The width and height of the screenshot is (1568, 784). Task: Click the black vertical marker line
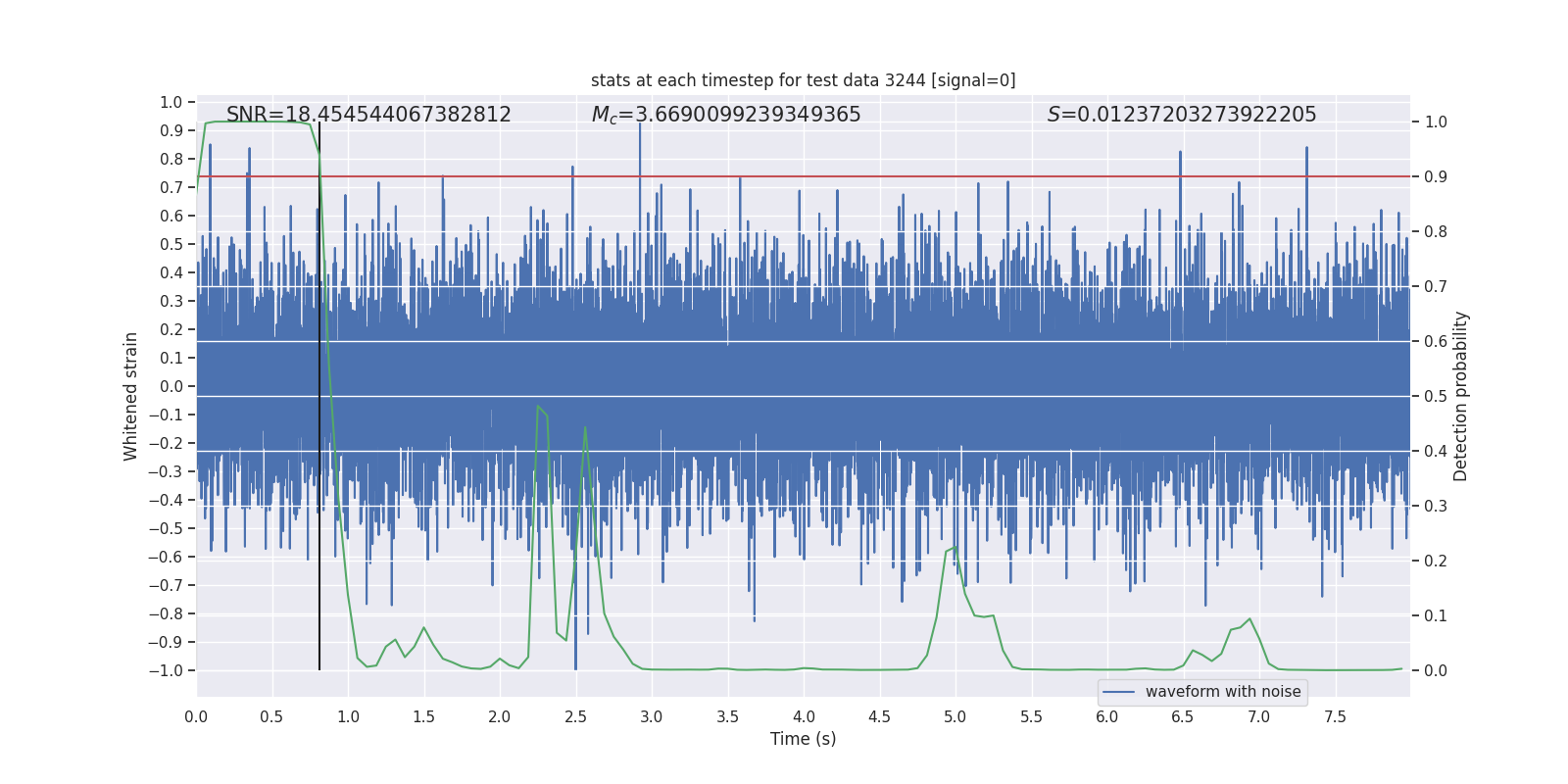point(319,396)
